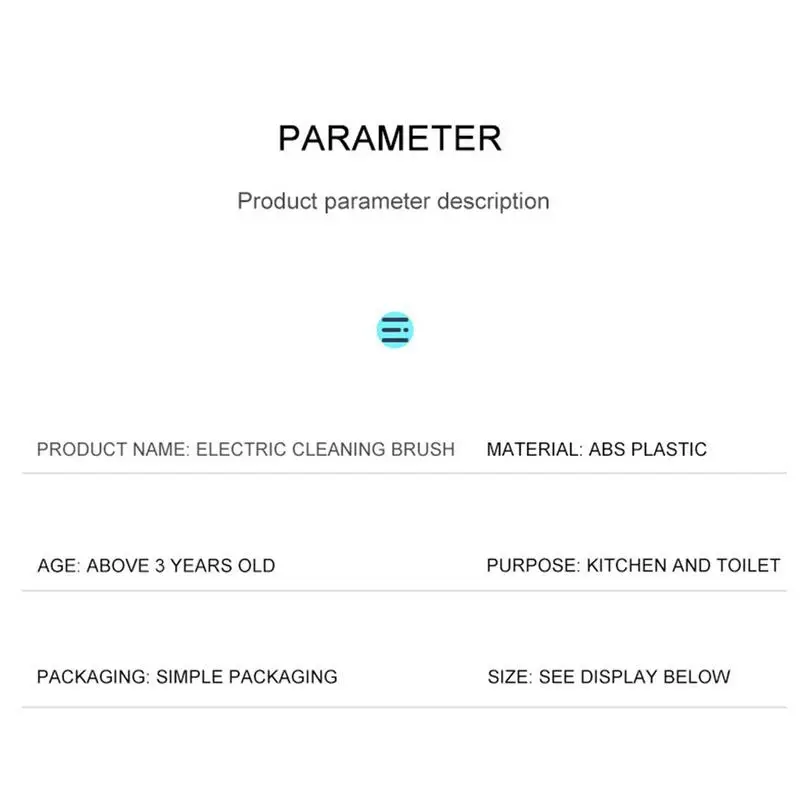Click the word KITCHEN in the purpose row
800x800 pixels.
626,566
